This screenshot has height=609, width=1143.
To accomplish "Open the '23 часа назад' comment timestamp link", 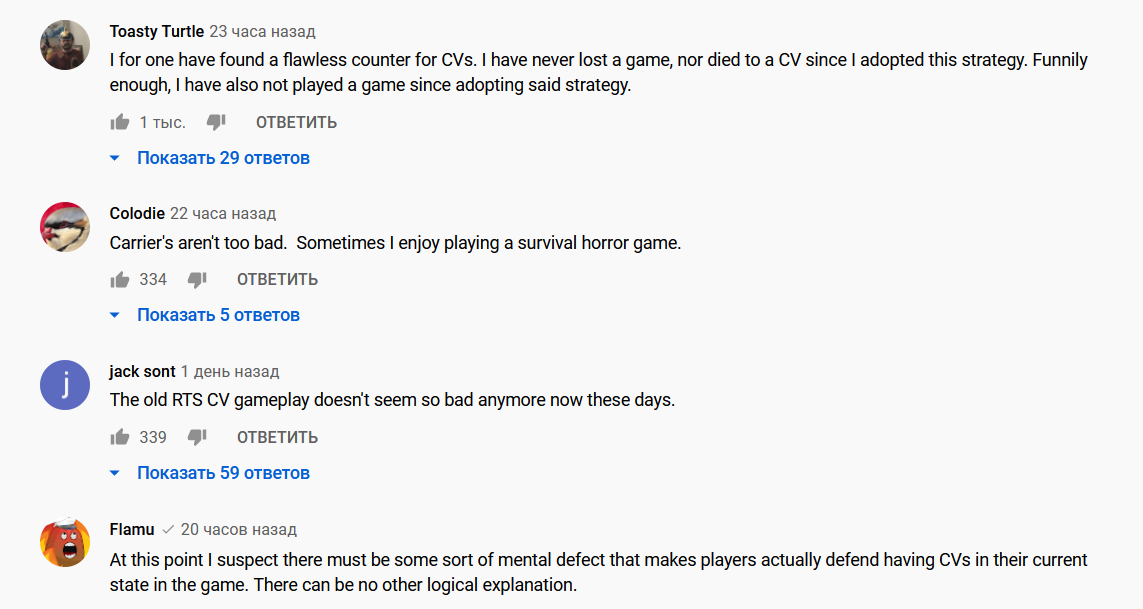I will pyautogui.click(x=262, y=32).
